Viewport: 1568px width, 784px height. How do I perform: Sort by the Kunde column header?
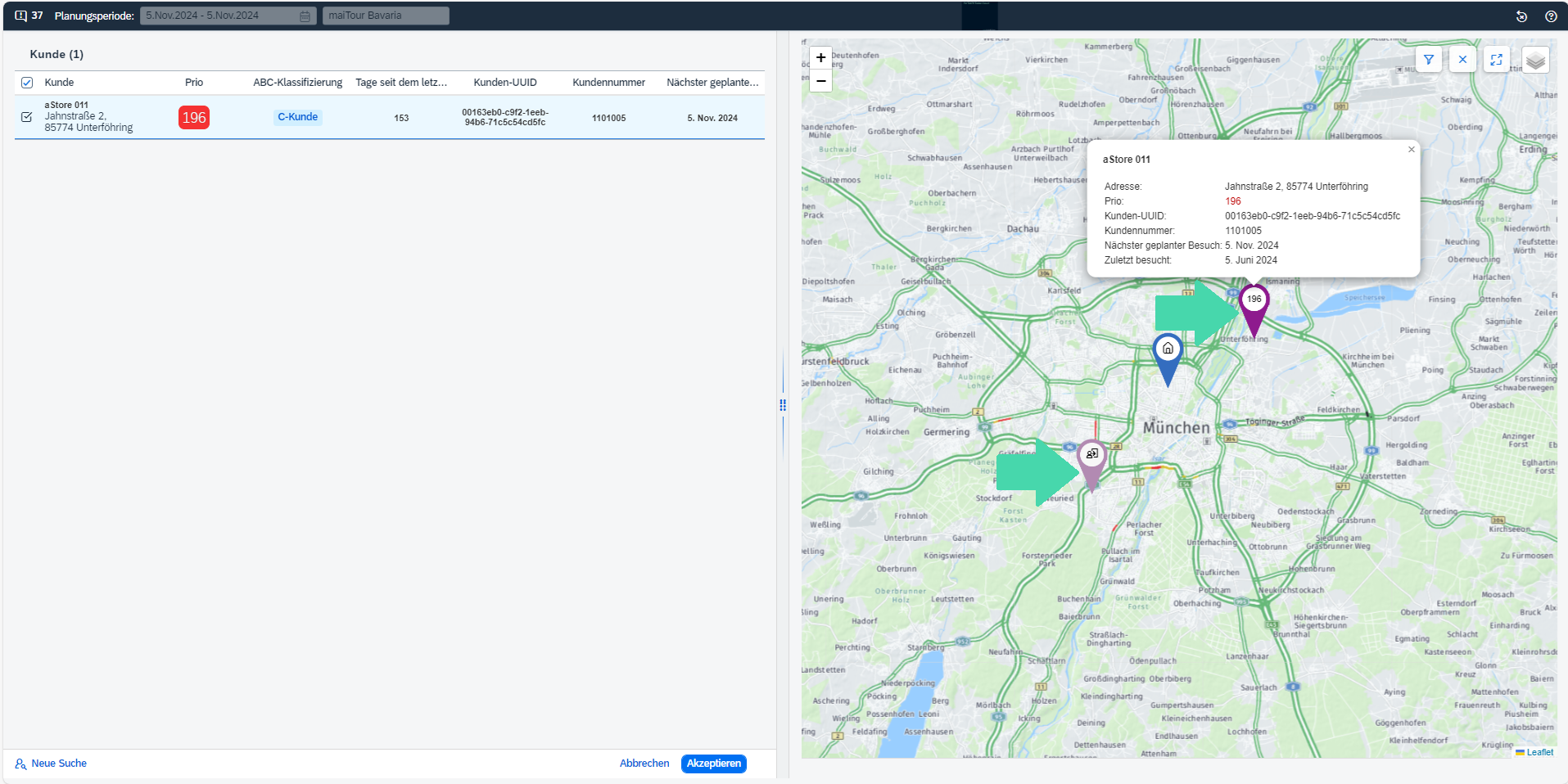59,83
